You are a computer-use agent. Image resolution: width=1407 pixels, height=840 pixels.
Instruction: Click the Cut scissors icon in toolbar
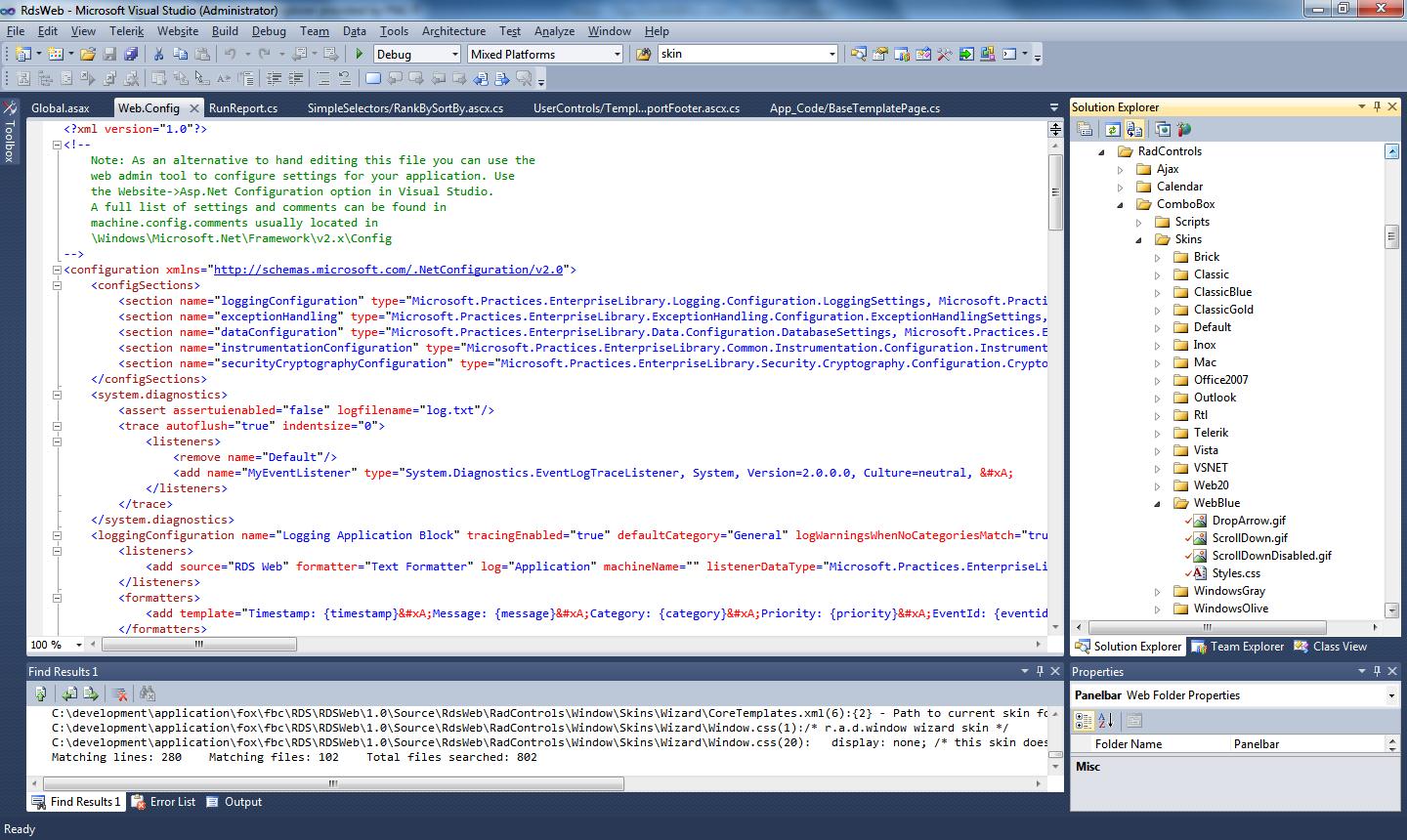158,55
